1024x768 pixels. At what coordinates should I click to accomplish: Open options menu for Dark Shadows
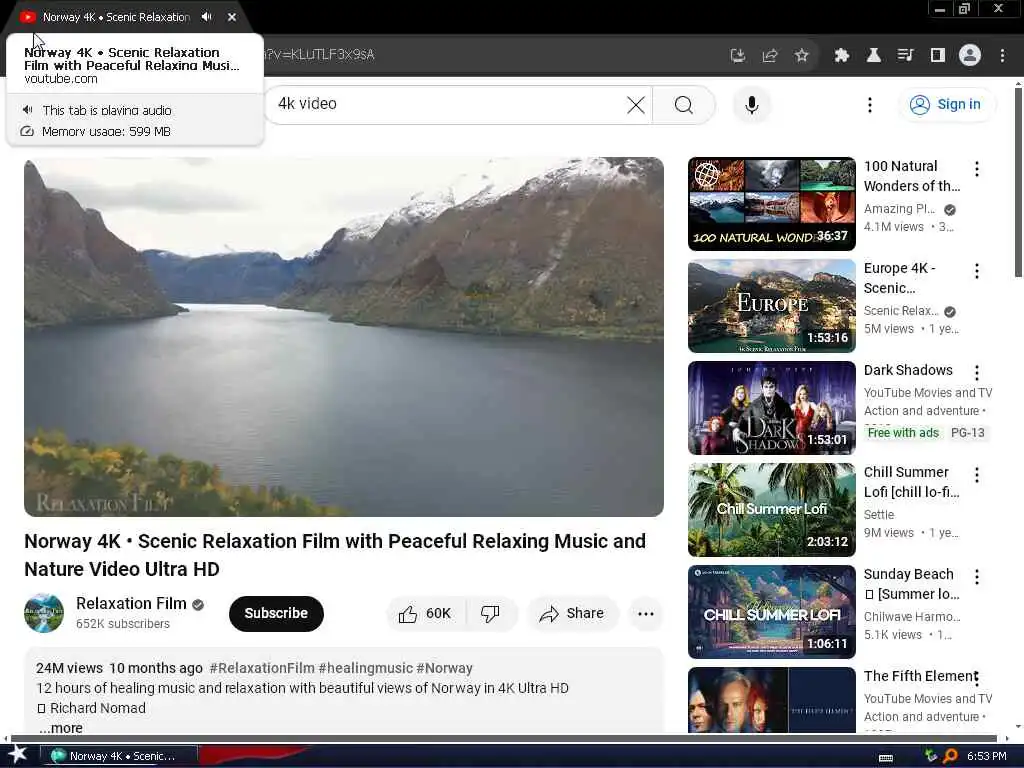(976, 373)
